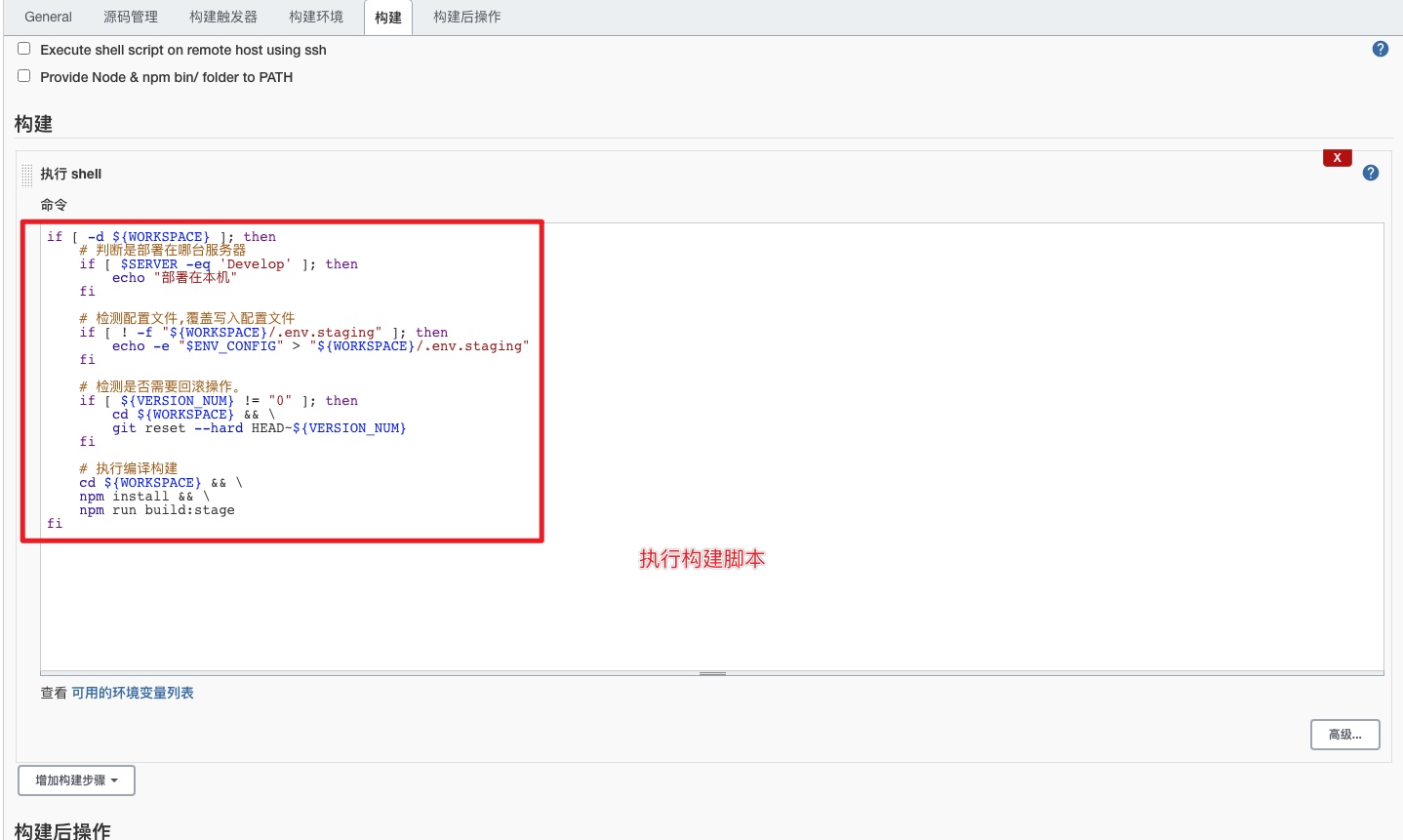The height and width of the screenshot is (840, 1403).
Task: Click the 构建 section heading
Action: coord(33,124)
